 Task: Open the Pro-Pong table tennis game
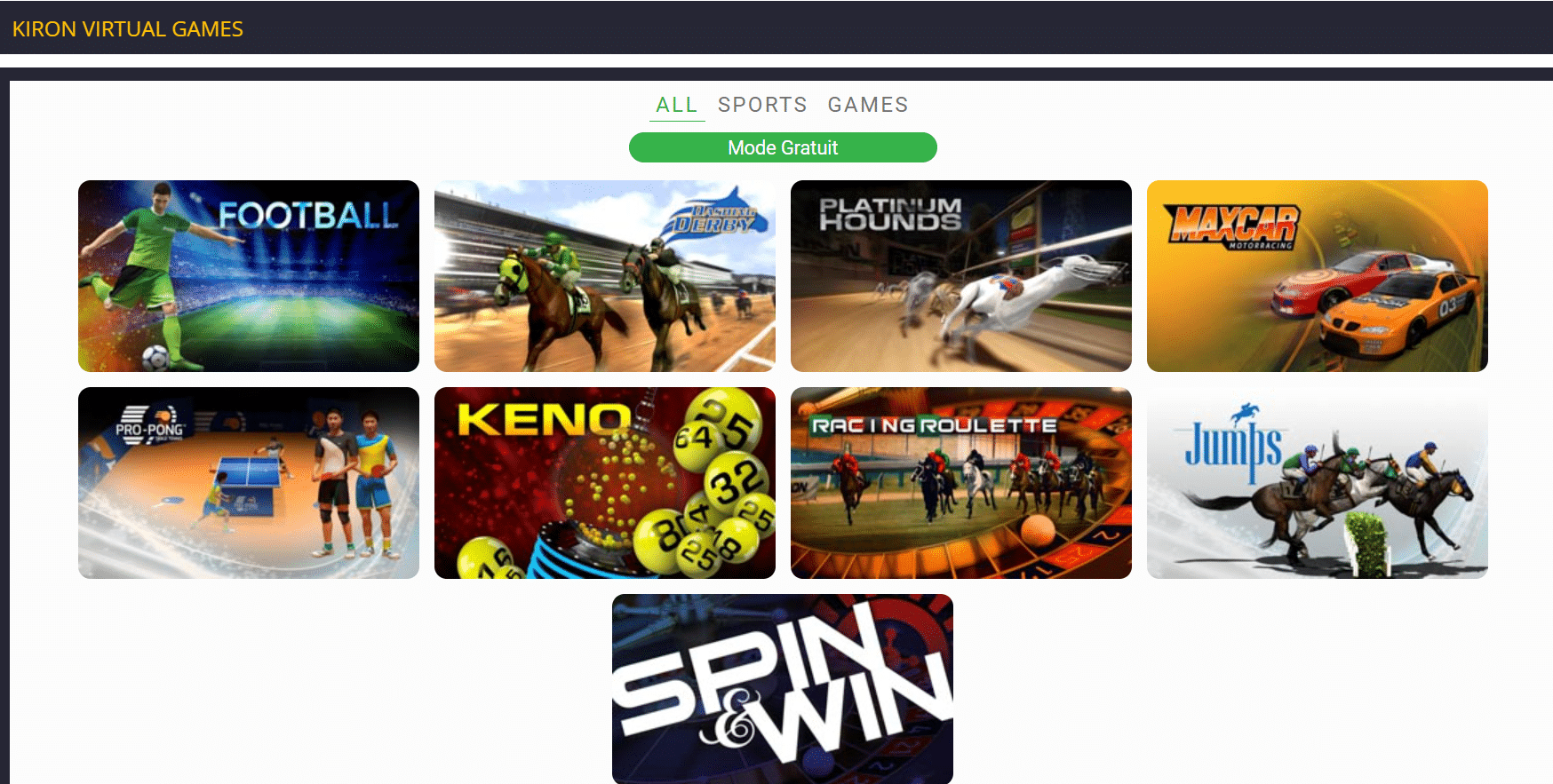point(249,483)
